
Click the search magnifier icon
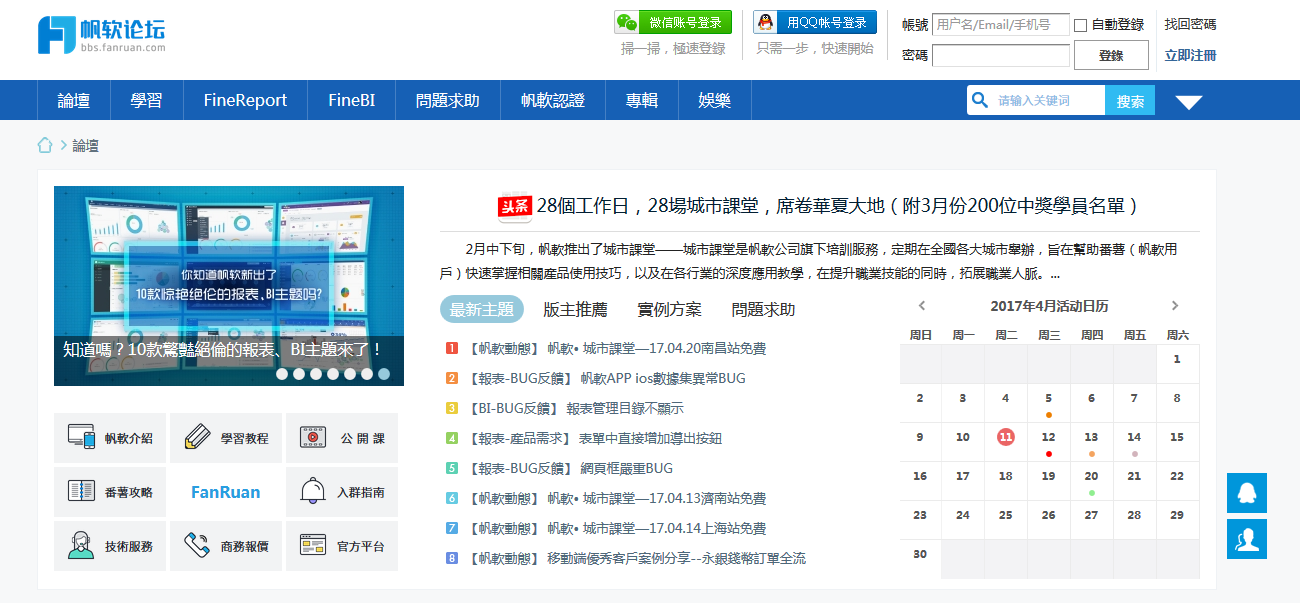979,100
